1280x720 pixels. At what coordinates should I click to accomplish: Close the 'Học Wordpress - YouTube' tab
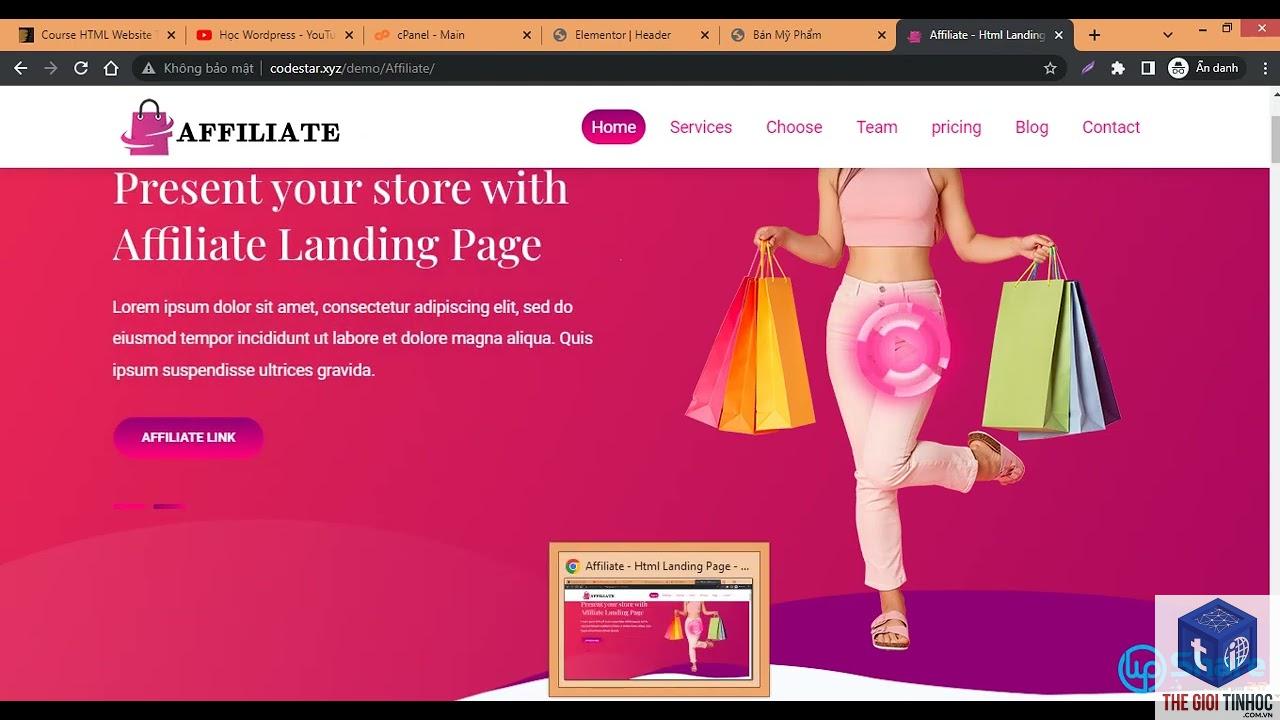(349, 35)
